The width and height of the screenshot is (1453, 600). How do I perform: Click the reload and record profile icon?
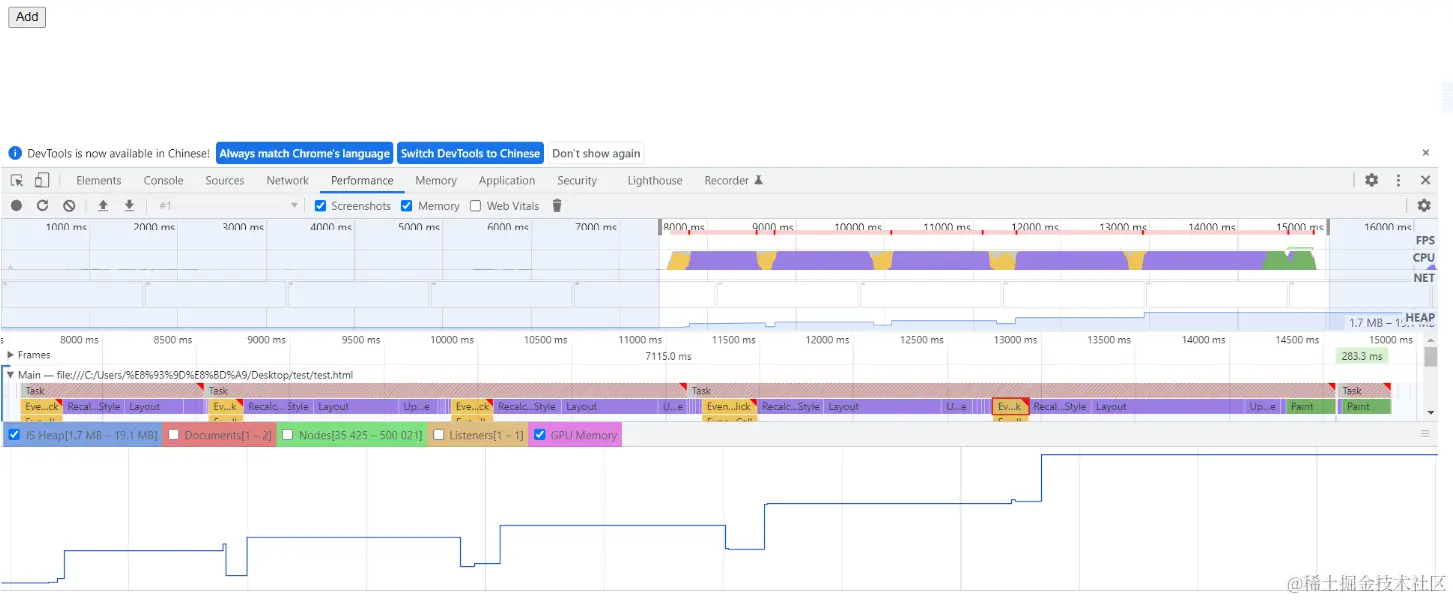pyautogui.click(x=42, y=206)
